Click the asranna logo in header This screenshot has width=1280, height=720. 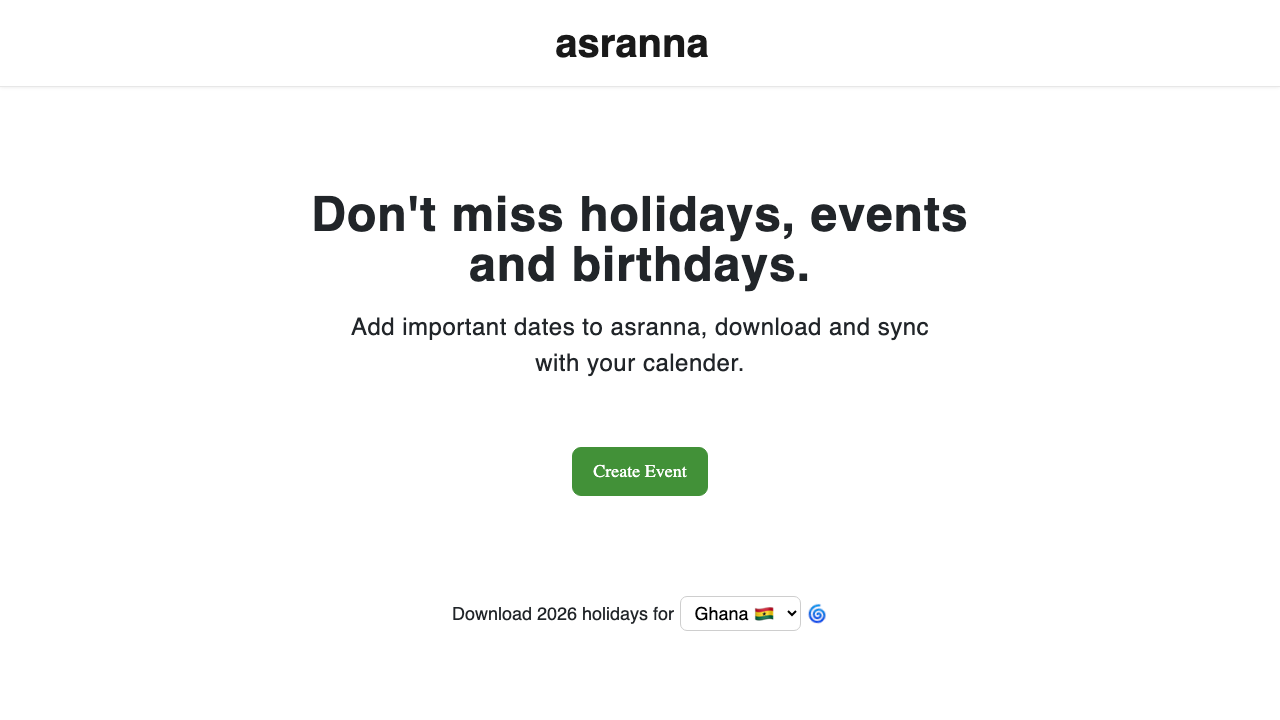(x=631, y=43)
